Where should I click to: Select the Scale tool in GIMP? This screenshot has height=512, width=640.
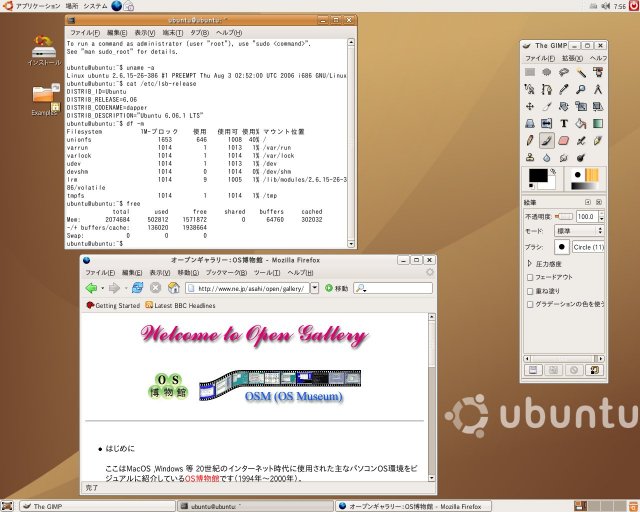point(581,107)
